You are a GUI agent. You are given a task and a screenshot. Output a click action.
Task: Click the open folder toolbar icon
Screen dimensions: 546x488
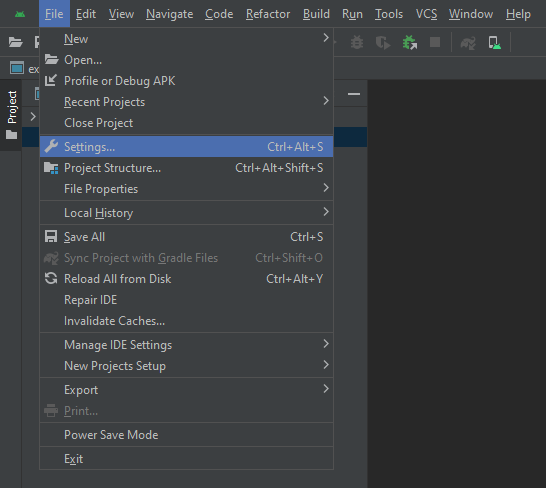pyautogui.click(x=15, y=42)
